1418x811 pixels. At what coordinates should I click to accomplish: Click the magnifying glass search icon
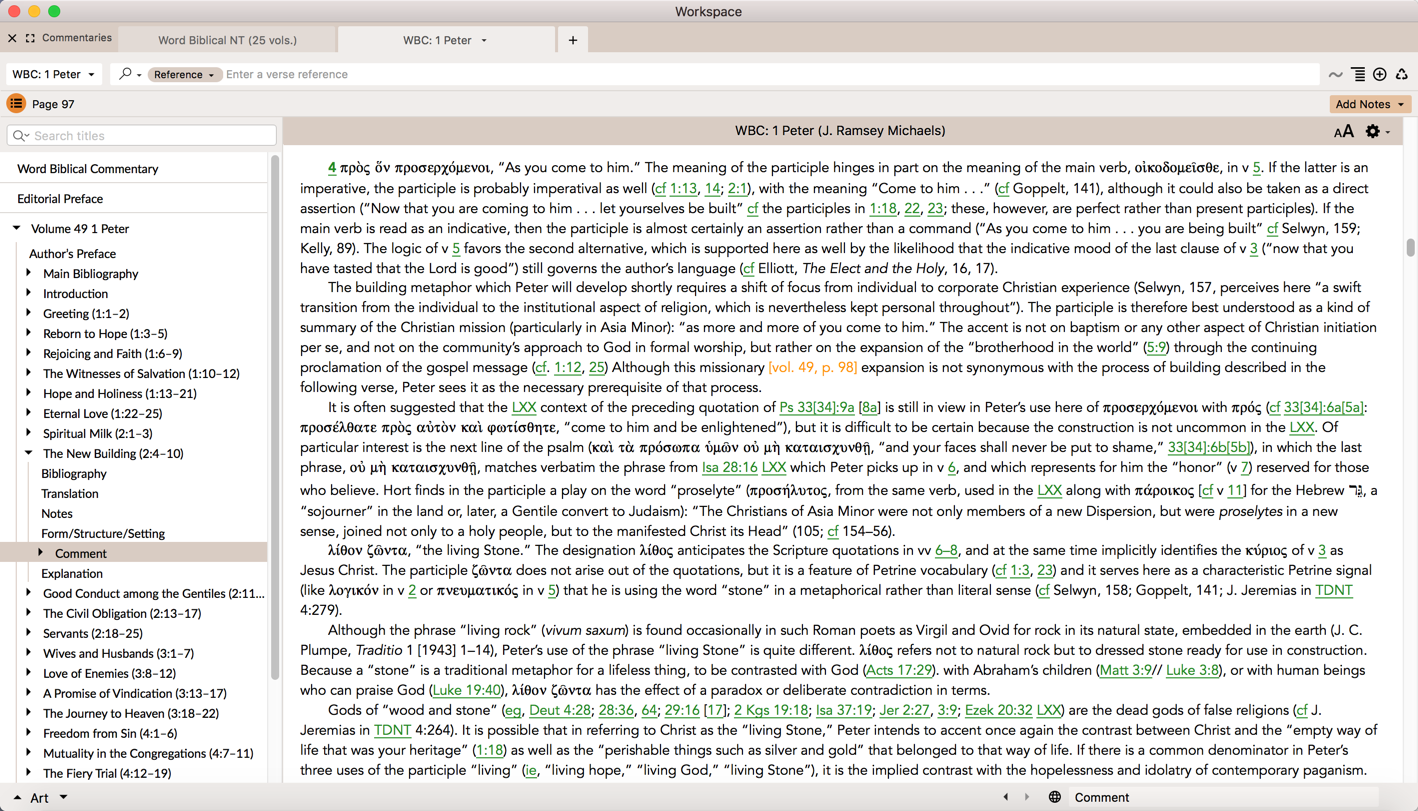click(x=126, y=74)
